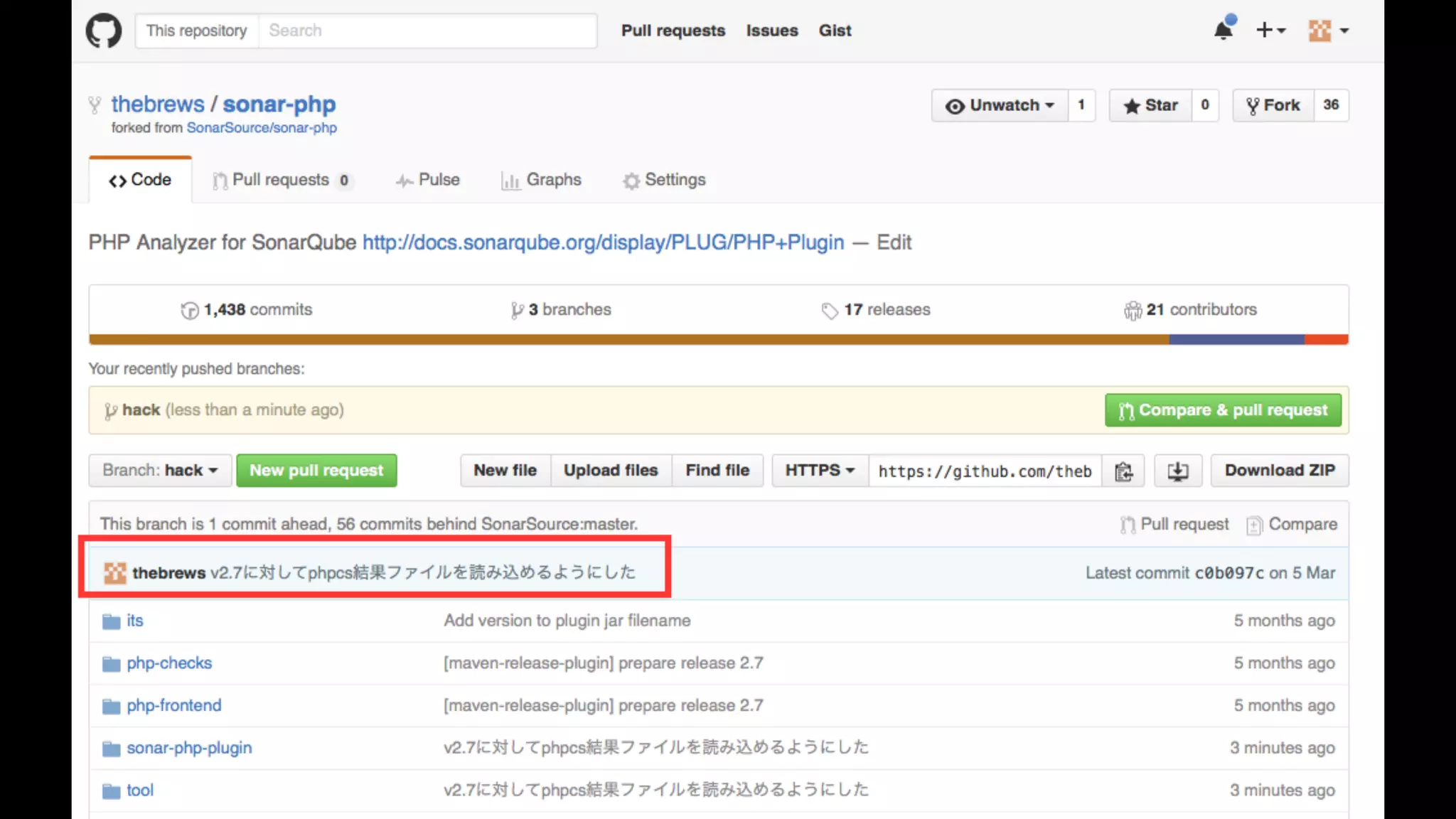Viewport: 1456px width, 819px height.
Task: Click the Download ZIP button
Action: pyautogui.click(x=1280, y=471)
